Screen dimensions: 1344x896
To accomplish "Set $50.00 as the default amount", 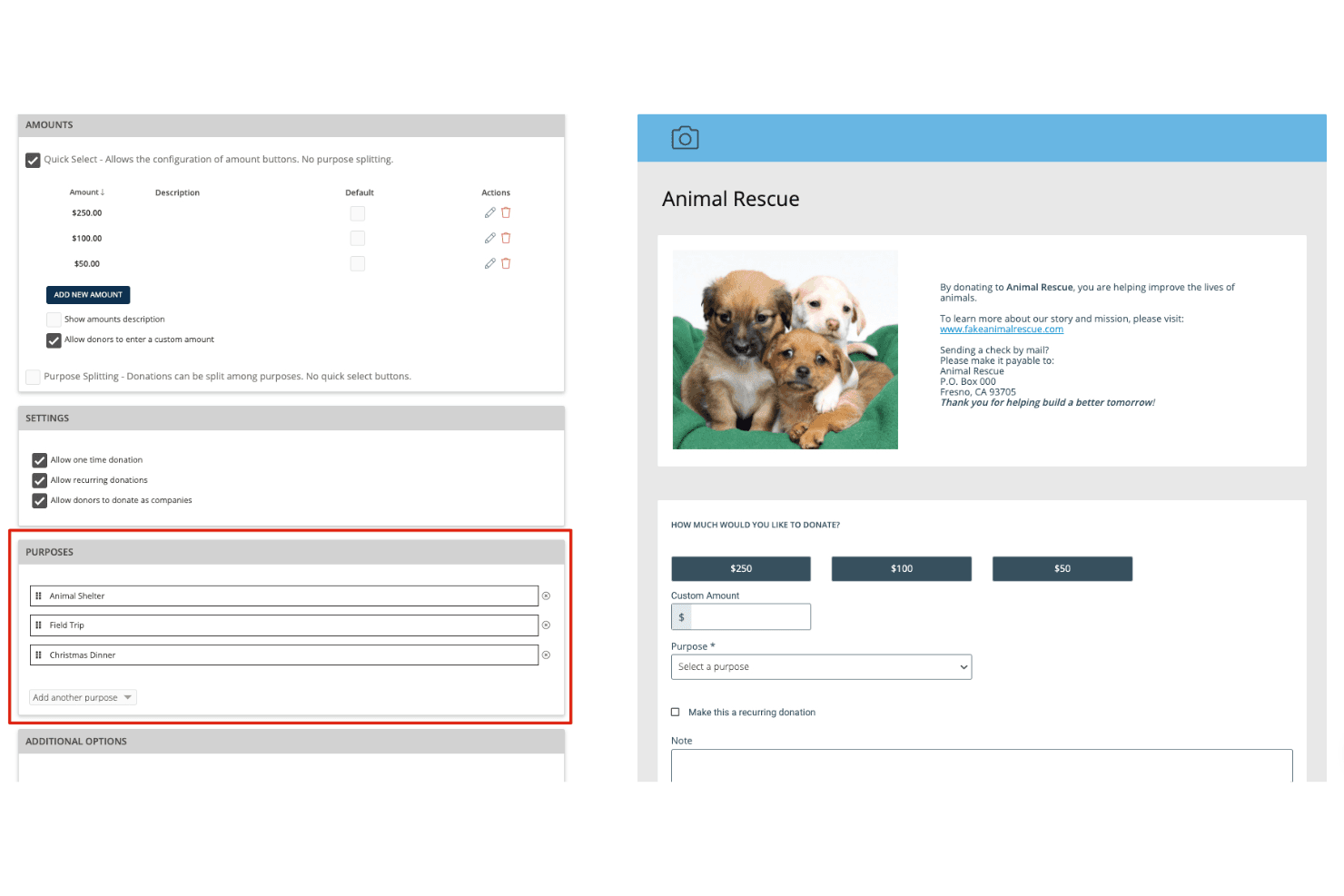I will [358, 263].
